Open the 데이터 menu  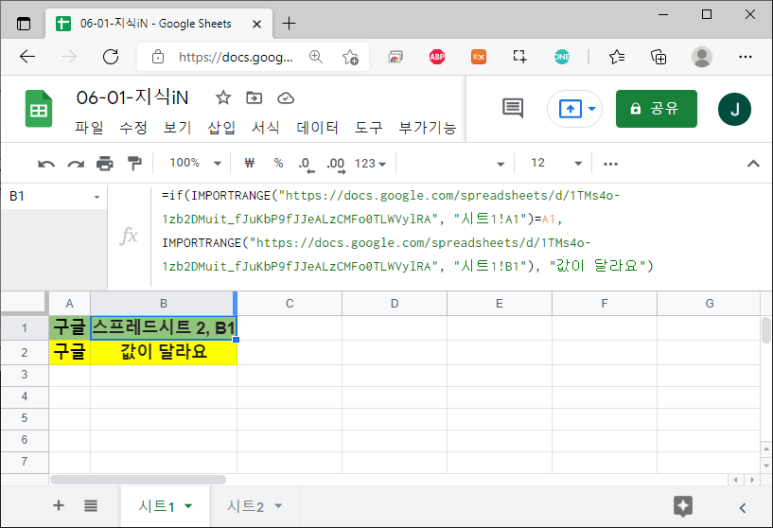(x=317, y=128)
